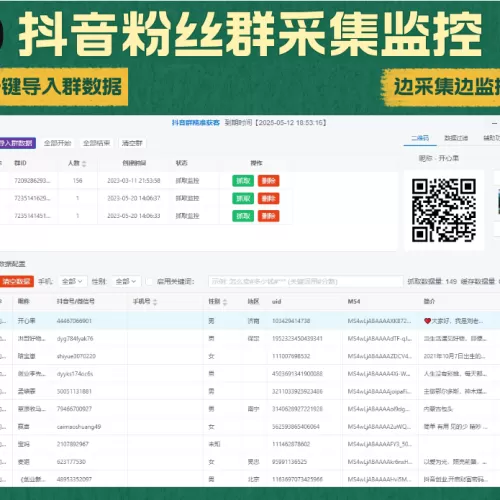Click 删除 for group 7235141451
Screen dimensions: 500x500
pos(268,216)
